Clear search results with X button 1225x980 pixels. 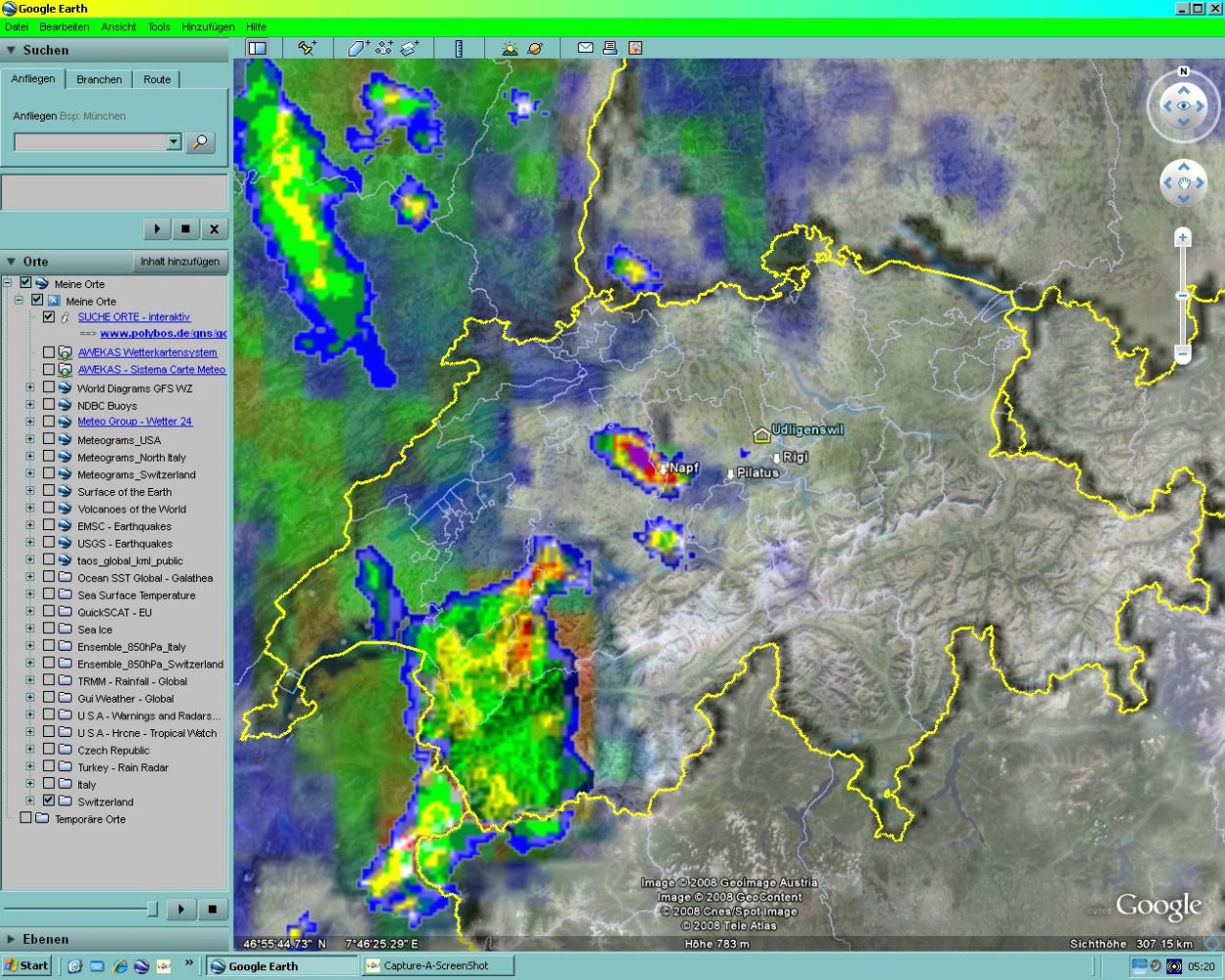pos(215,229)
